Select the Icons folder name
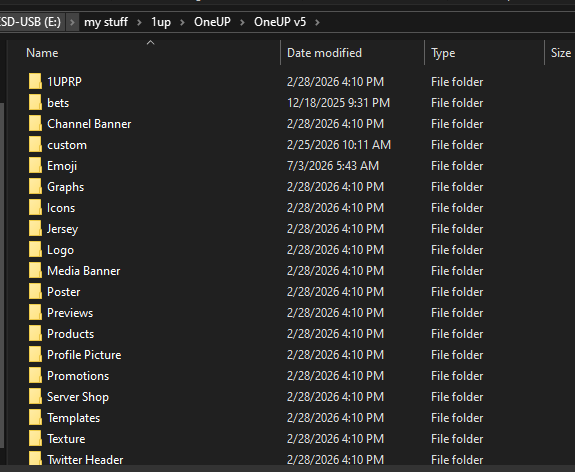This screenshot has width=575, height=472. (x=61, y=208)
